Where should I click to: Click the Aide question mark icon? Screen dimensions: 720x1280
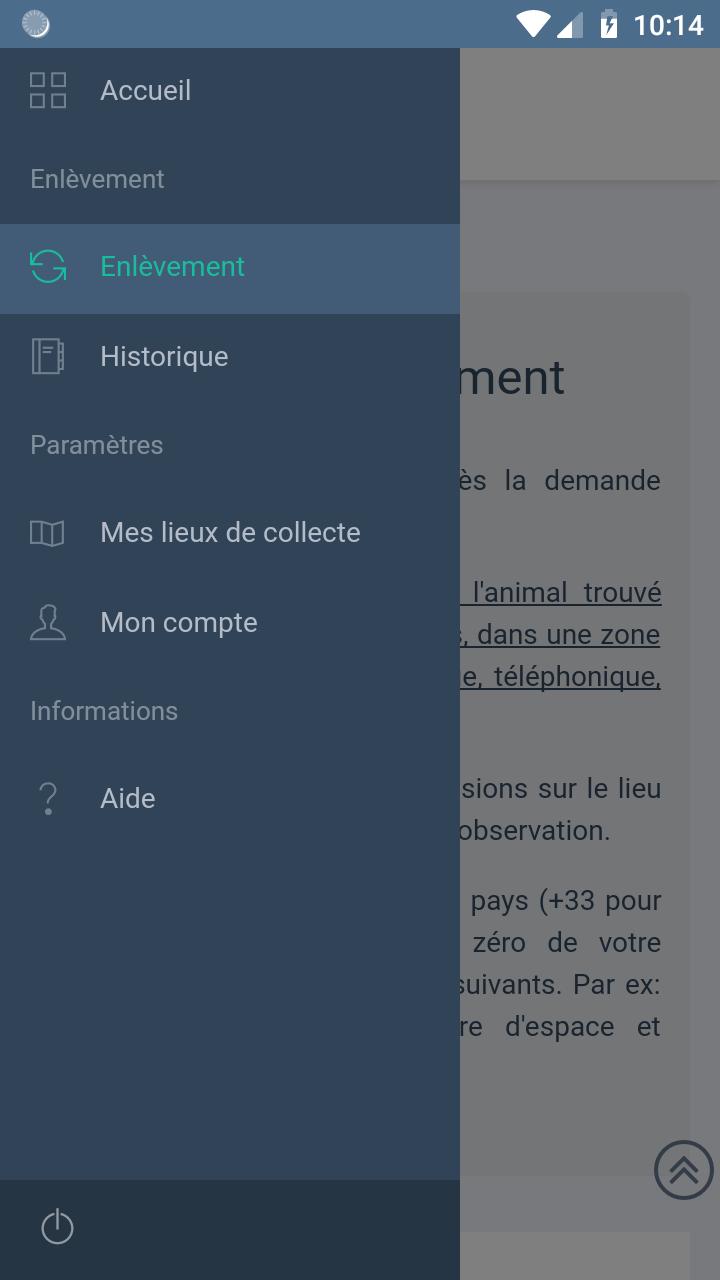(48, 799)
